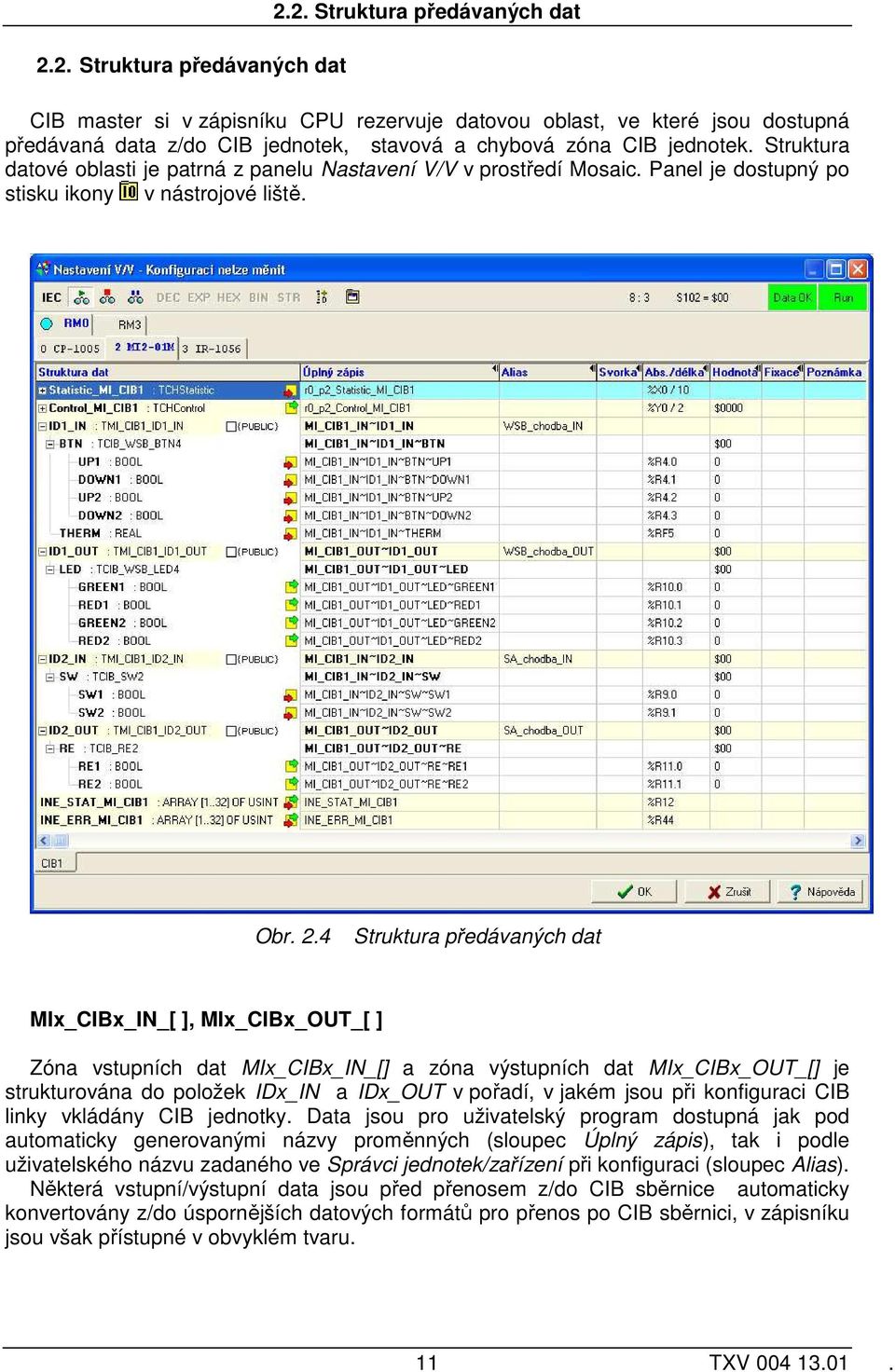Click the bit-order toolbar icon next to STR
Viewport: 895px width, 1372px height.
coord(322,297)
